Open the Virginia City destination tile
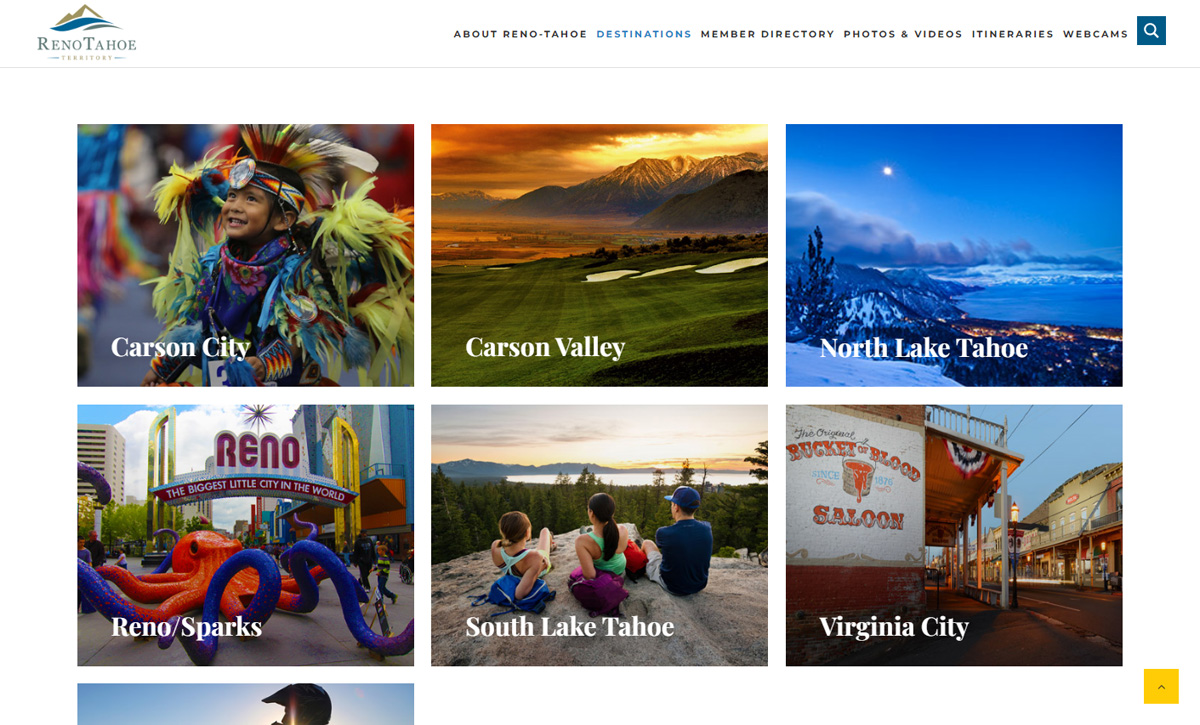 tap(954, 535)
